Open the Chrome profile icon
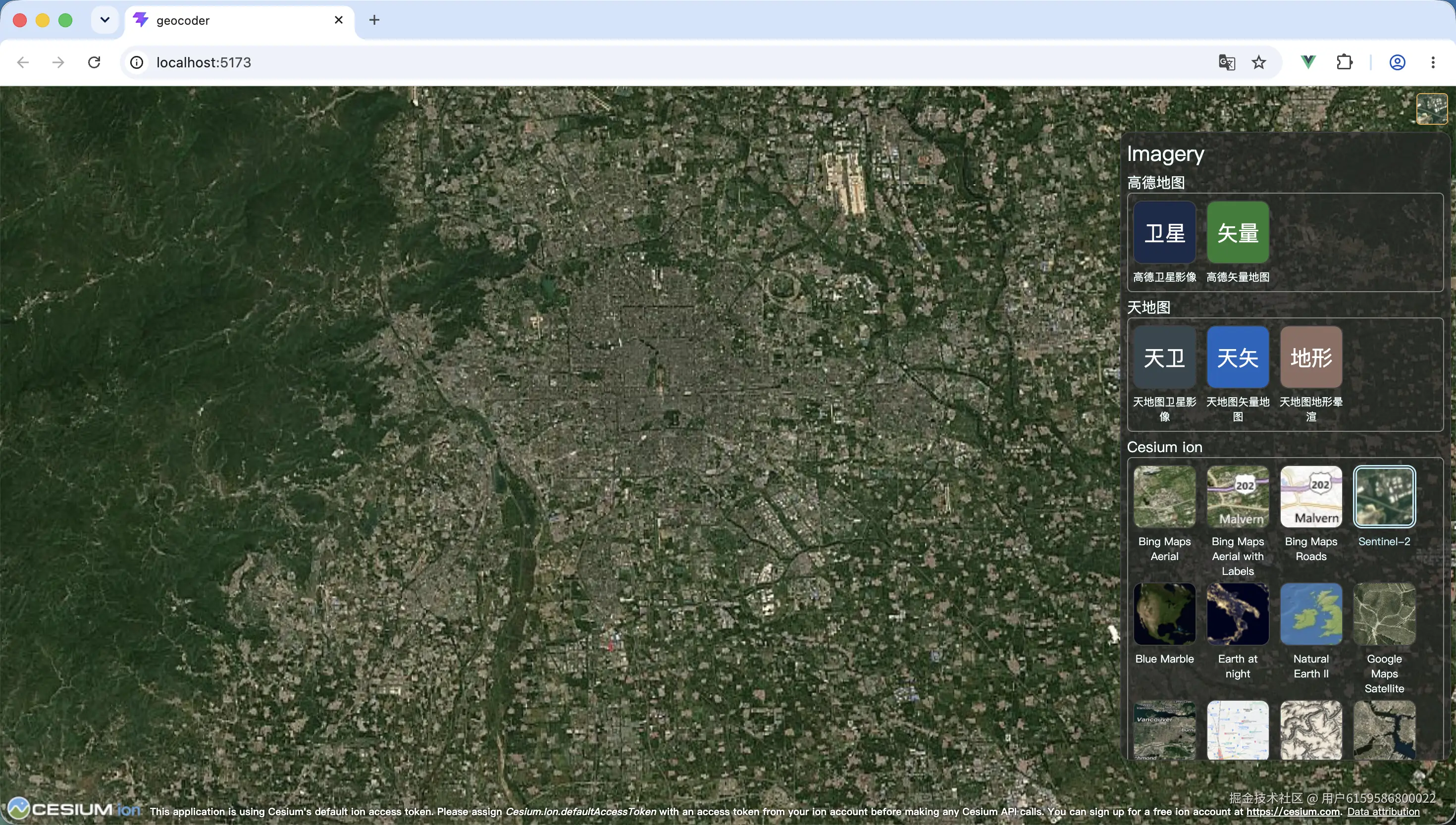Image resolution: width=1456 pixels, height=825 pixels. 1397,62
